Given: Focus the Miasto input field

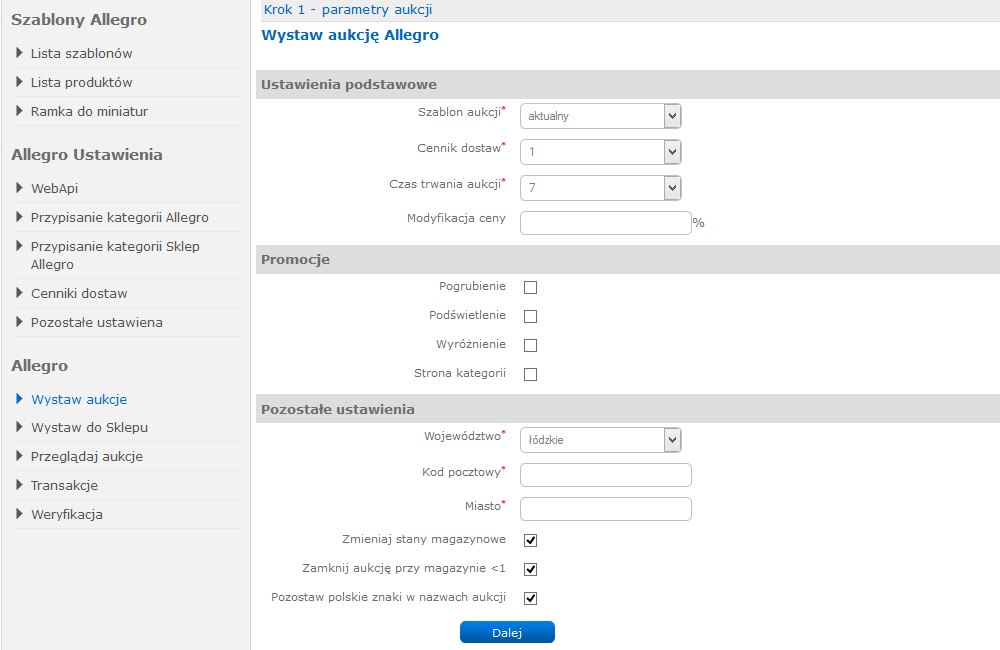Looking at the screenshot, I should (606, 509).
